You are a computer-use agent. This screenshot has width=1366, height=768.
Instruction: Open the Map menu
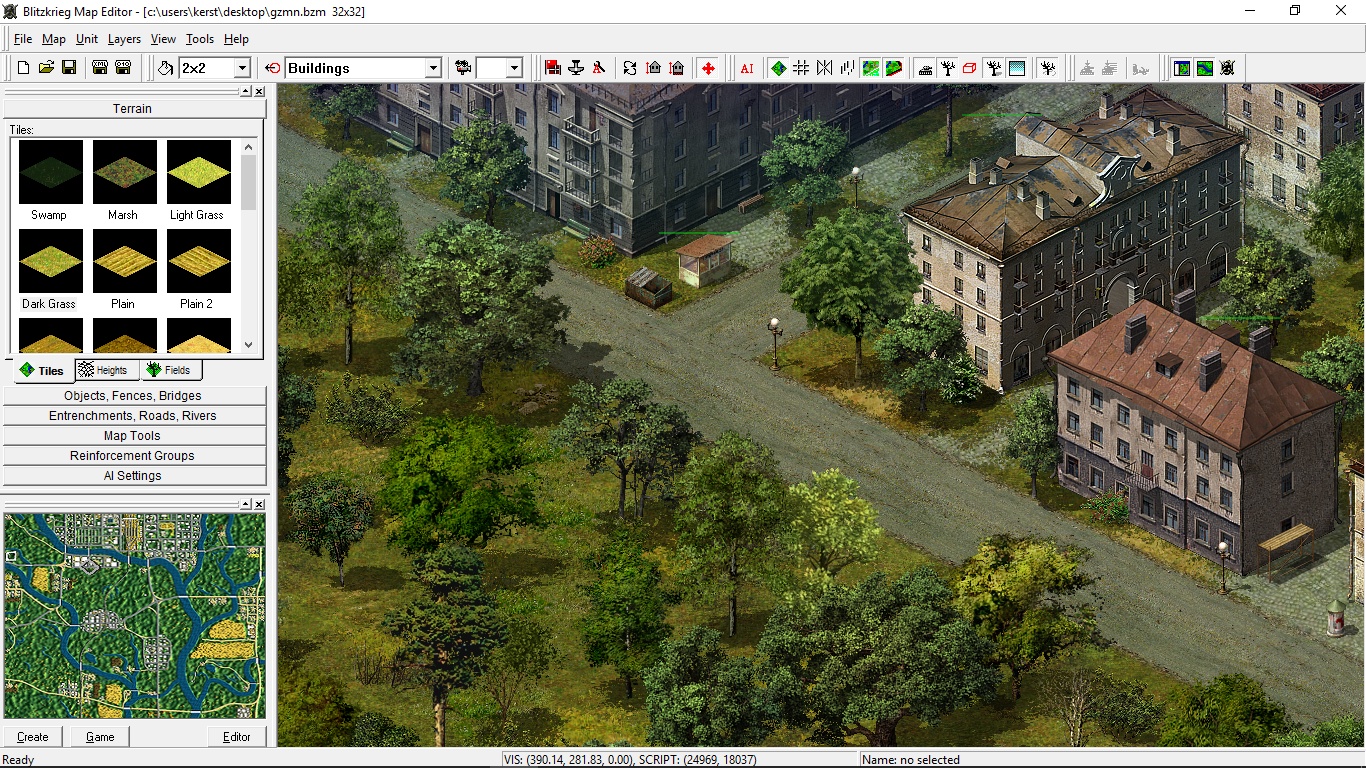tap(54, 39)
